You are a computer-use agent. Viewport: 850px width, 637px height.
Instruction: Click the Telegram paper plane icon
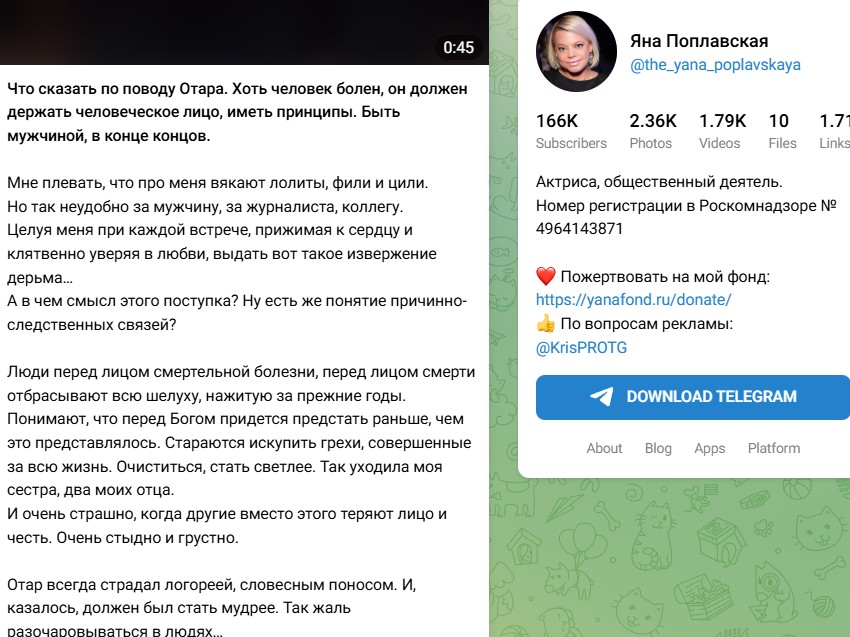click(x=601, y=396)
